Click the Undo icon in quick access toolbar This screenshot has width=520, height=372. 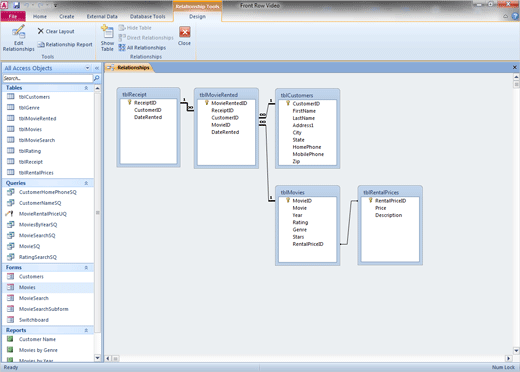[x=27, y=5]
